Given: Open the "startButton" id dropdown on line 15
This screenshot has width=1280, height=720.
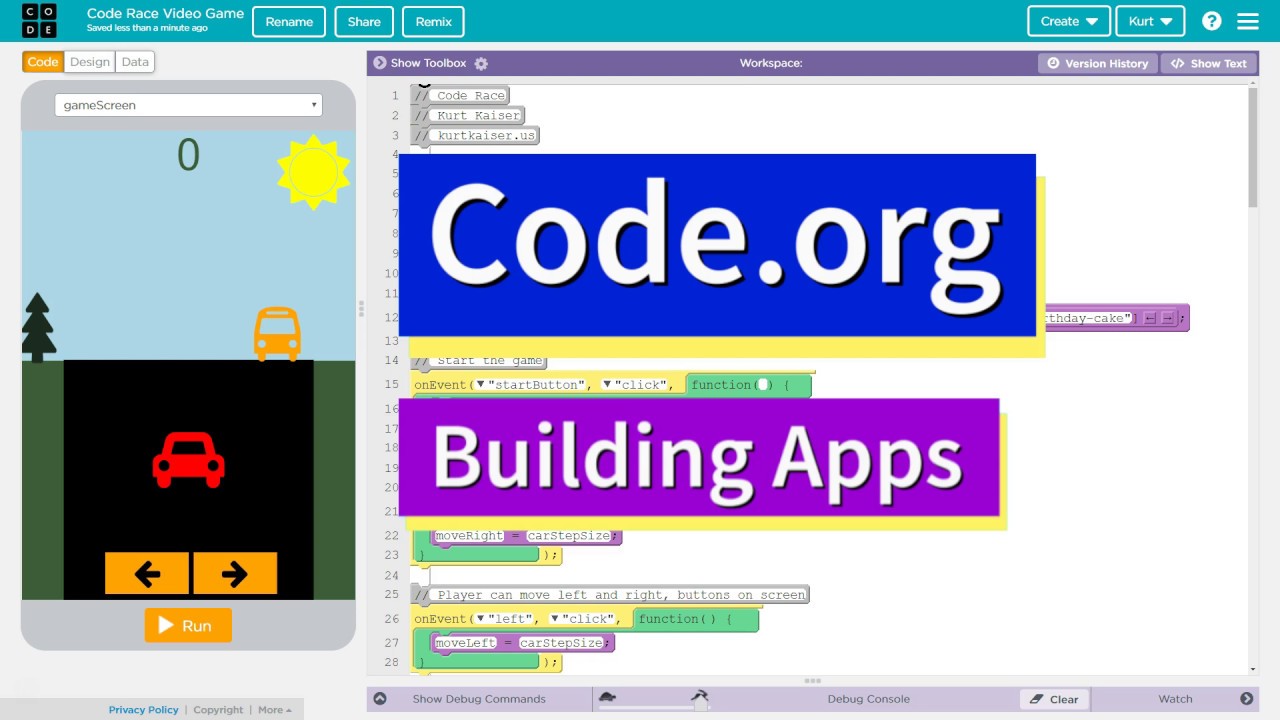Looking at the screenshot, I should click(480, 385).
